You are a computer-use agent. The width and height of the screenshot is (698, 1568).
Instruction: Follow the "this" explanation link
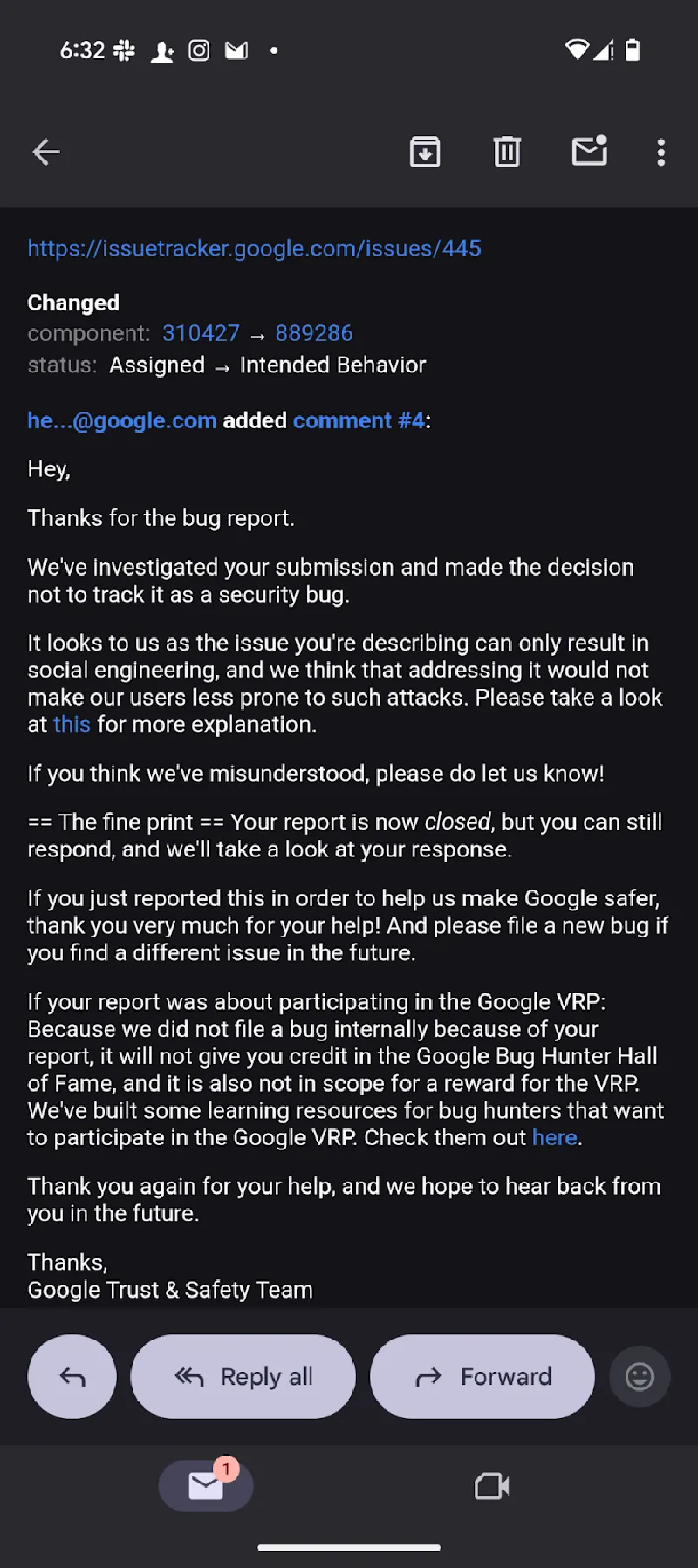click(72, 725)
